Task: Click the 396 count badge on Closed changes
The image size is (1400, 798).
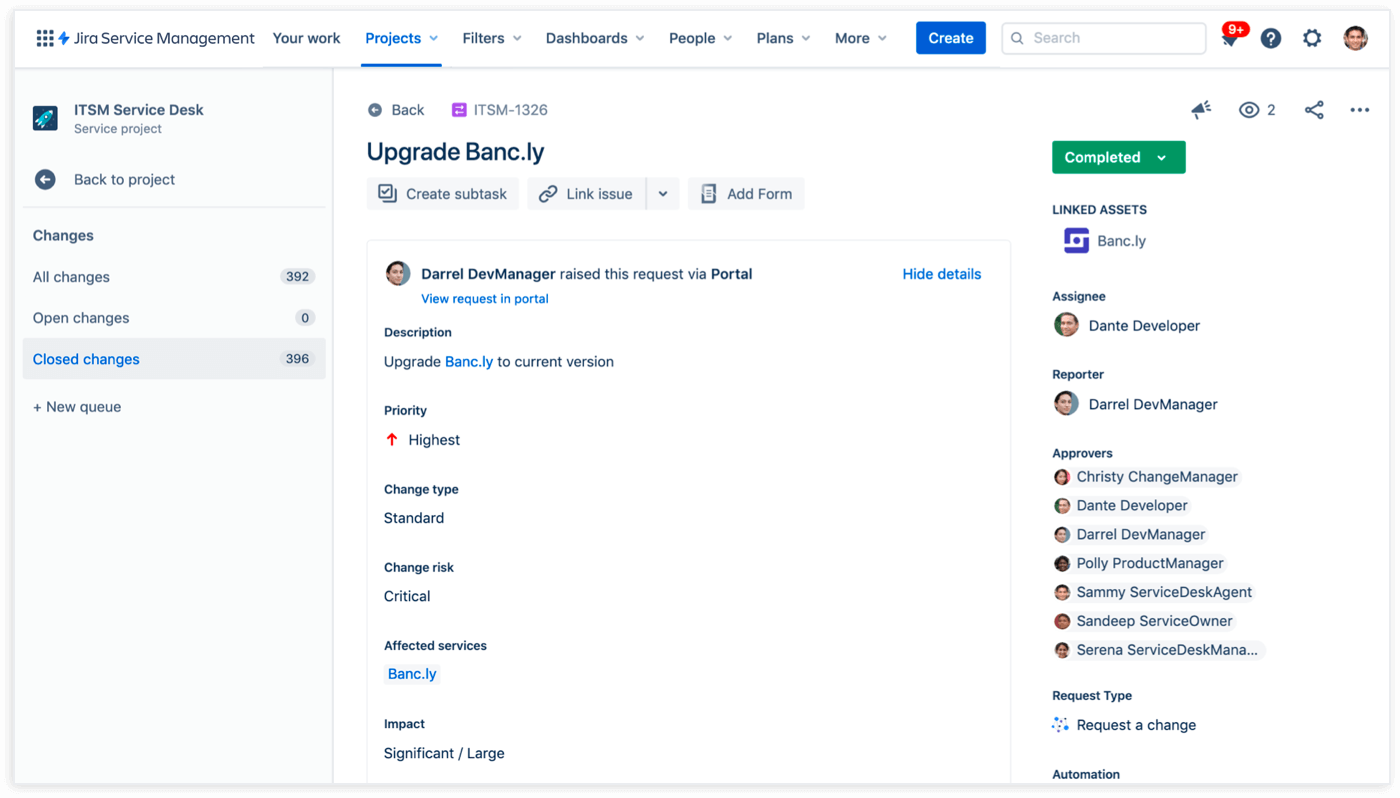Action: coord(297,359)
